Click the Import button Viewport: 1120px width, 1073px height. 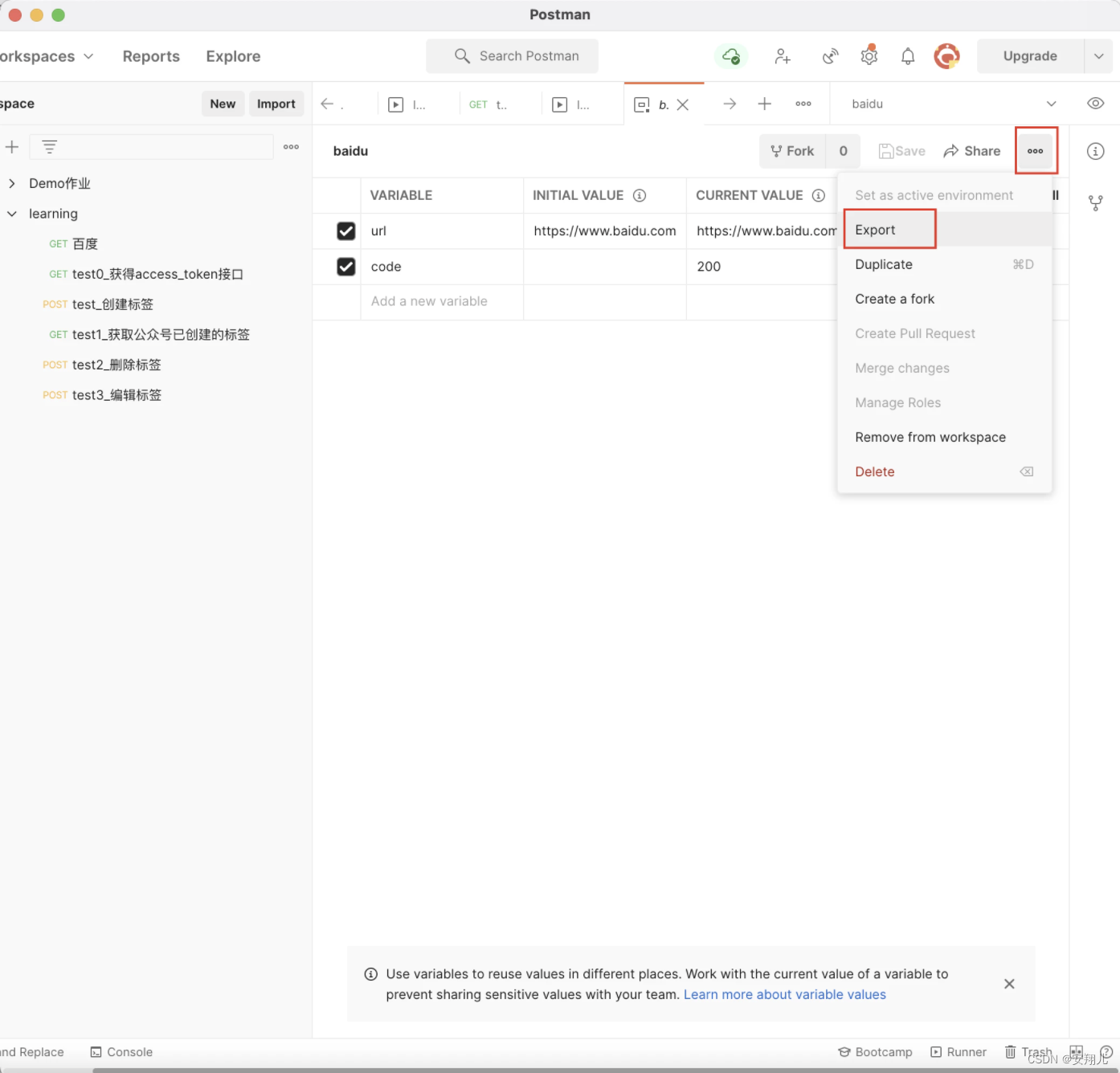click(276, 104)
